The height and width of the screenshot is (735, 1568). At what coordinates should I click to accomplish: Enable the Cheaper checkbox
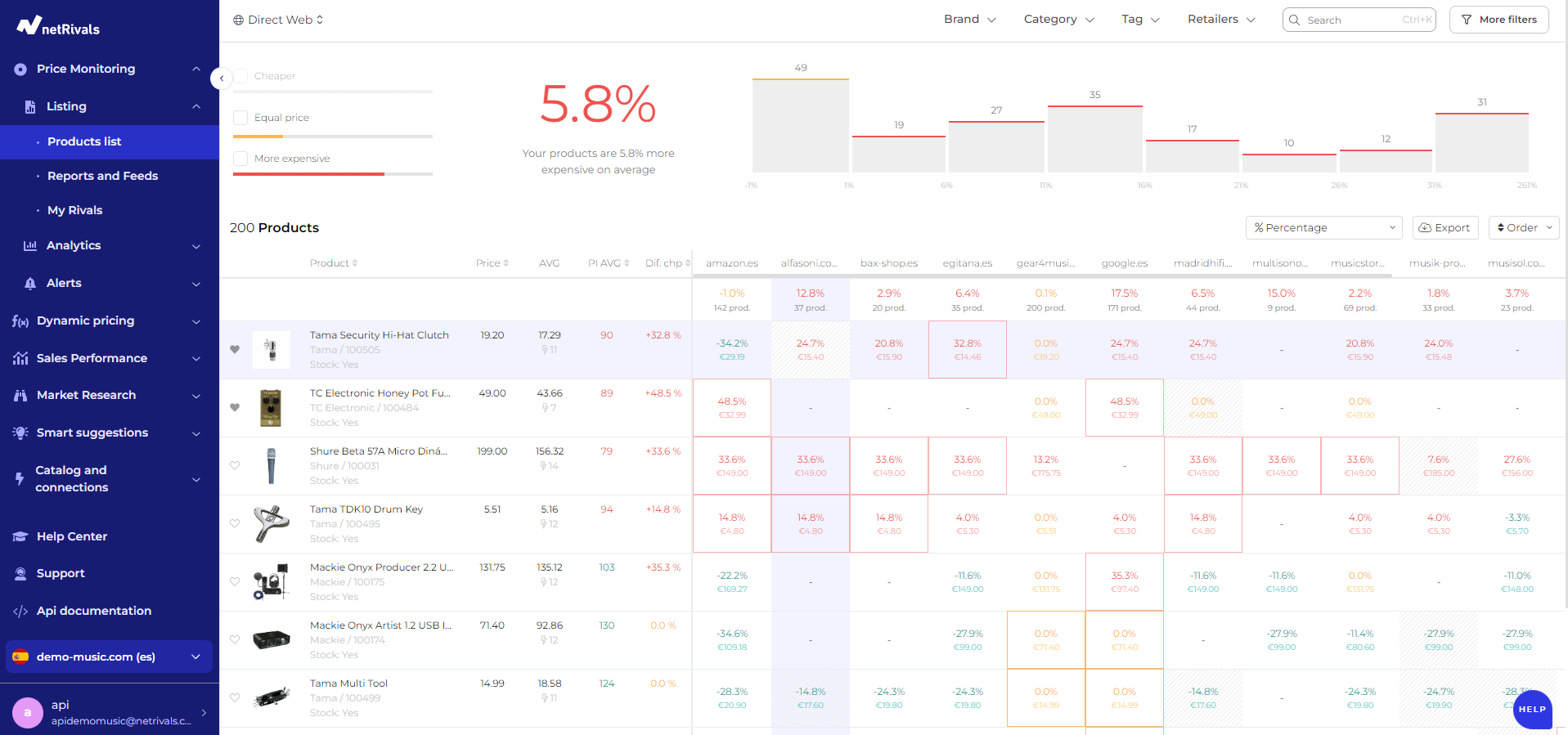[240, 76]
